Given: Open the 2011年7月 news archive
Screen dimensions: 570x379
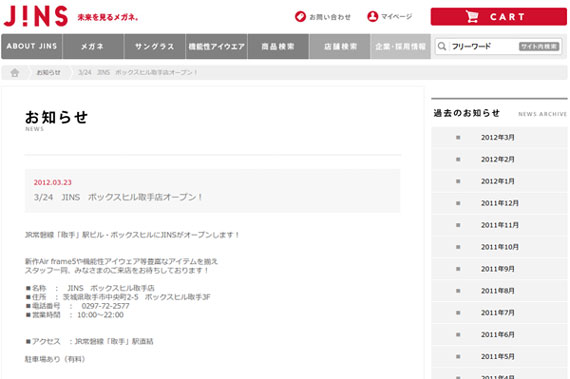Looking at the screenshot, I should (499, 313).
